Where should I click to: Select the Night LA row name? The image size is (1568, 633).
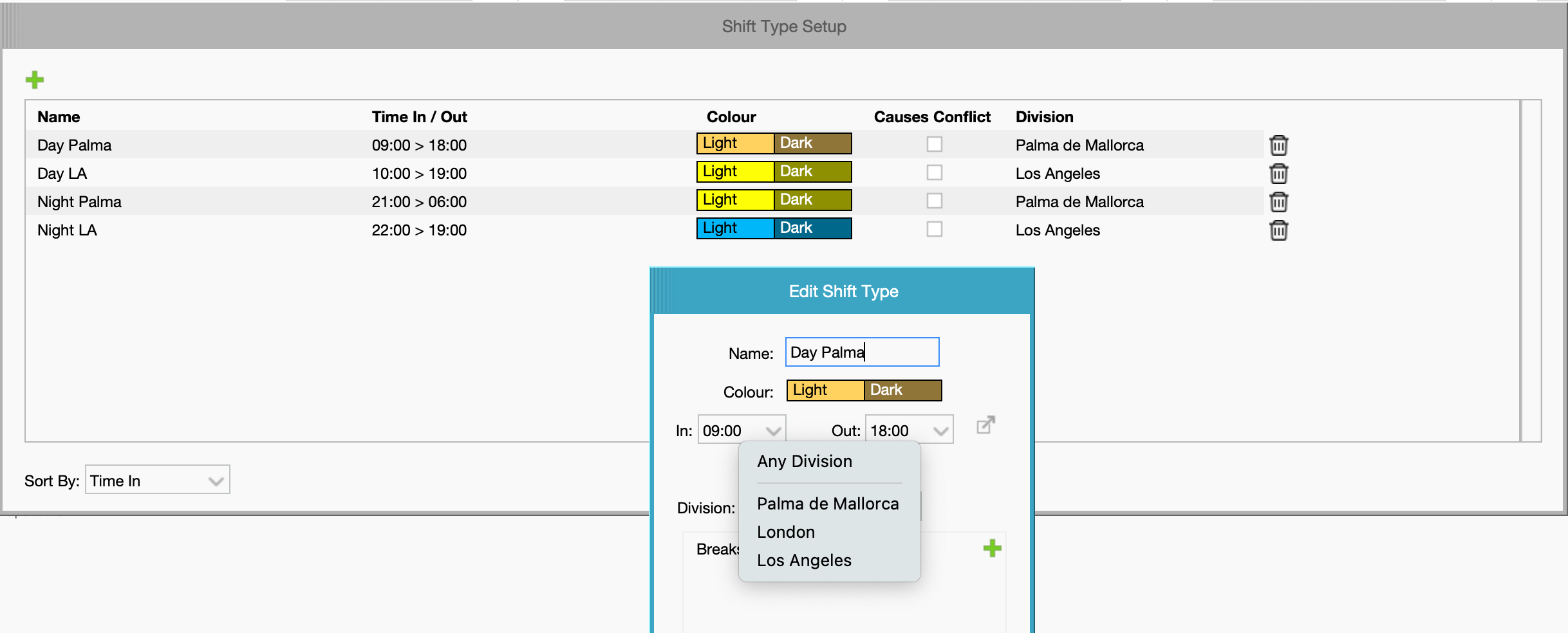67,230
